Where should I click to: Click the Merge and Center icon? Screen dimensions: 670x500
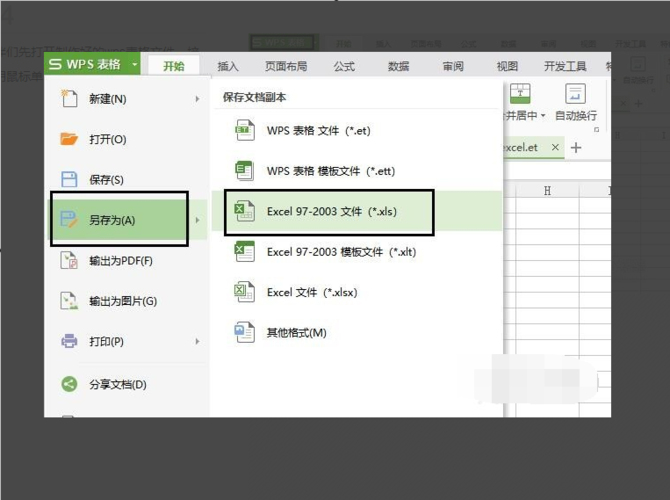(x=520, y=94)
